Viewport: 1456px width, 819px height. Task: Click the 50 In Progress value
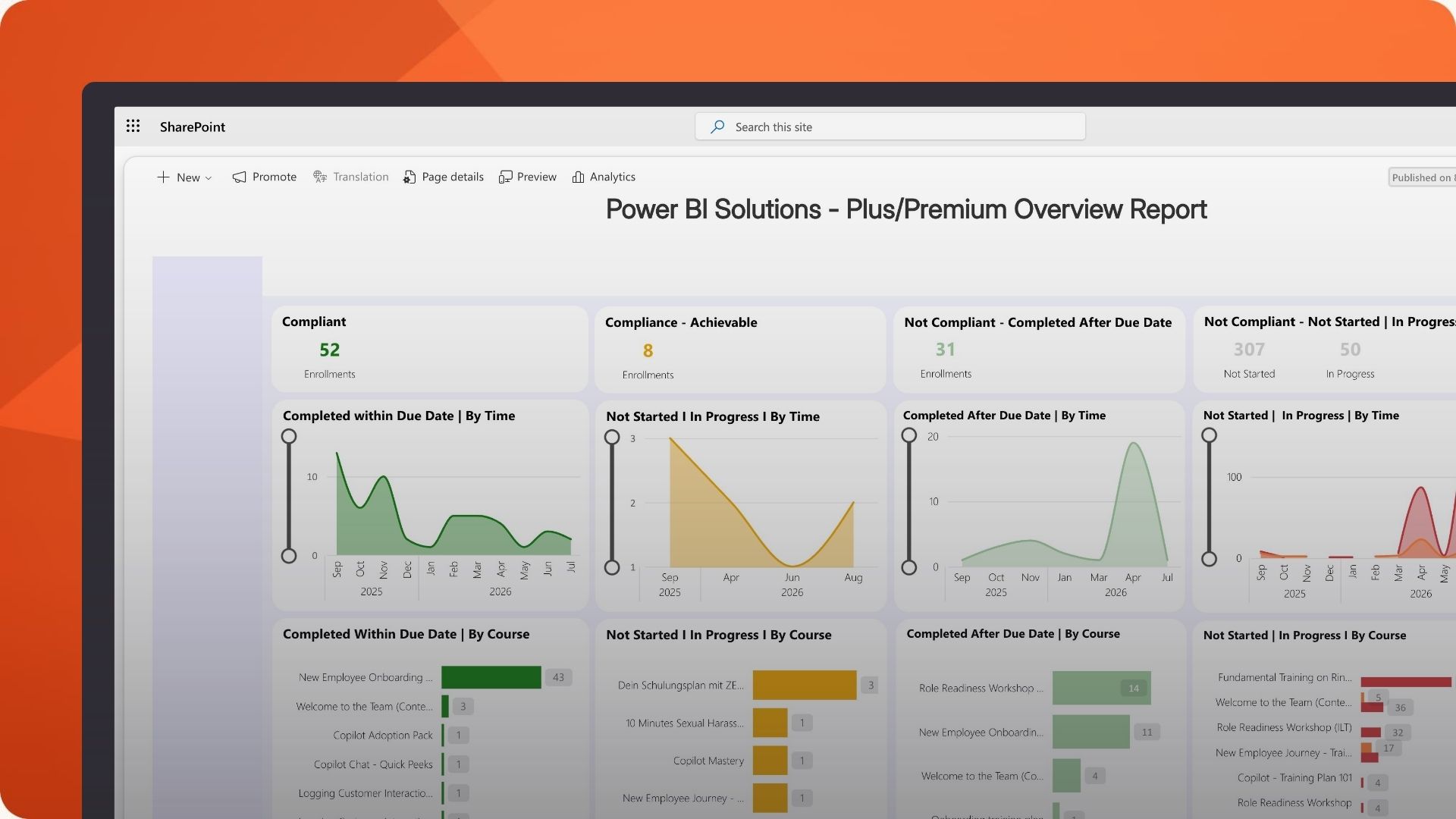click(1350, 350)
